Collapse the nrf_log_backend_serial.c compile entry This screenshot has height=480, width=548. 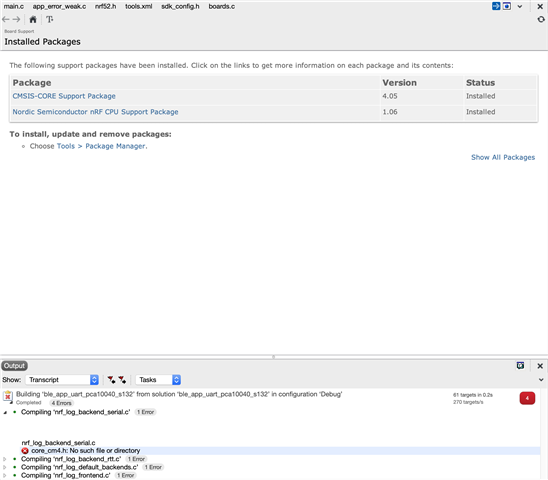pos(5,413)
